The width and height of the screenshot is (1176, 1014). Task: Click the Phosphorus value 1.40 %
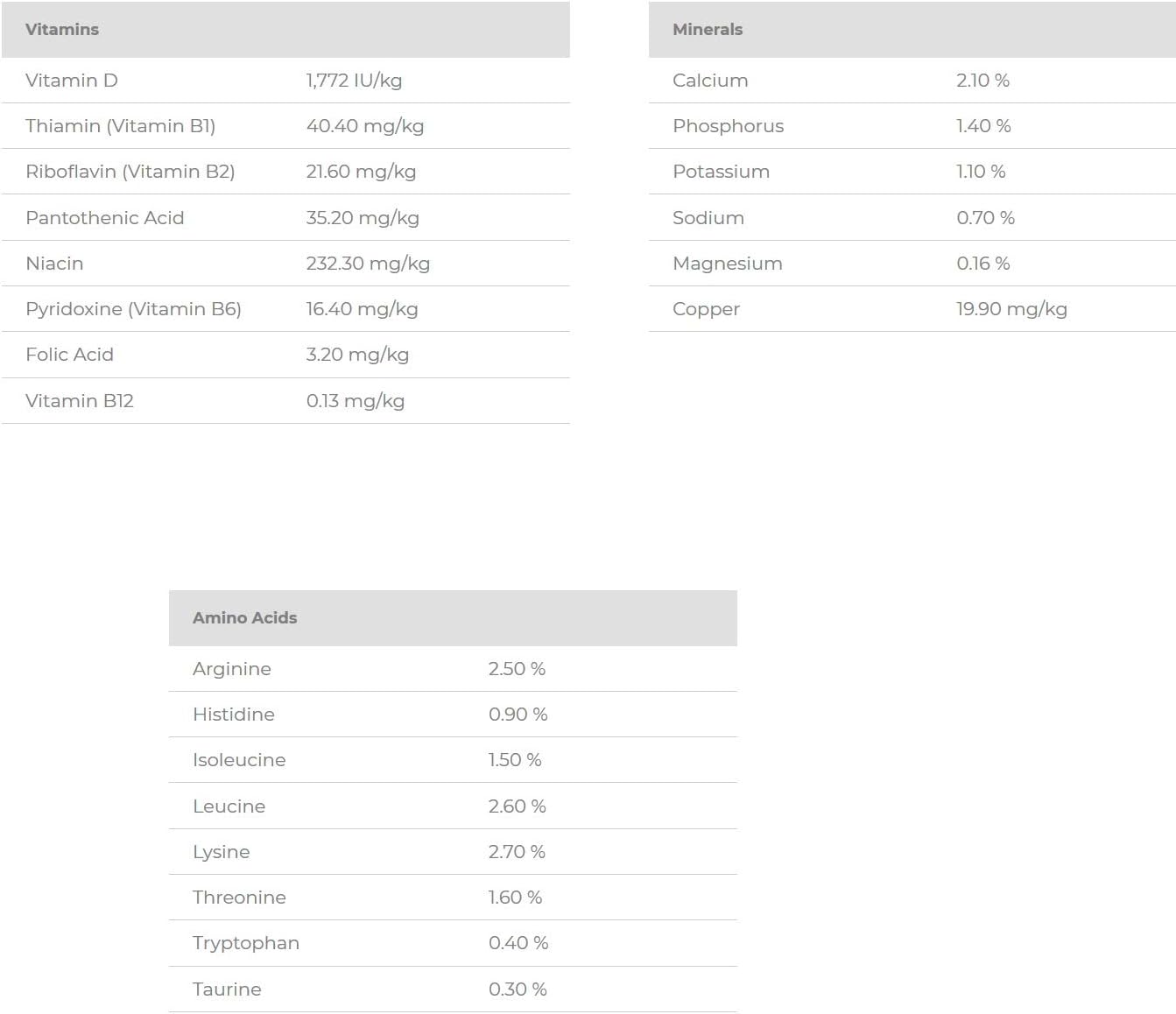[x=983, y=126]
